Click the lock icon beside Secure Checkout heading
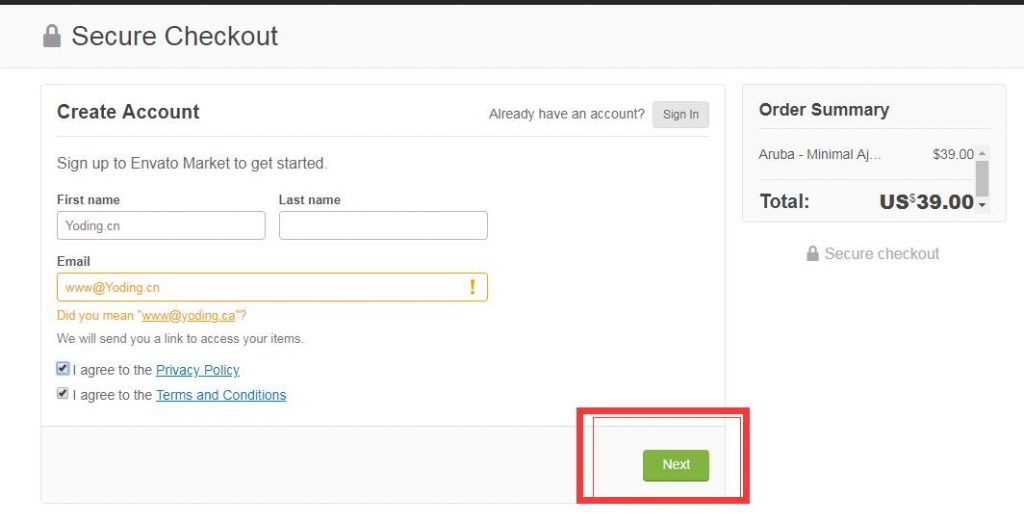The height and width of the screenshot is (524, 1024). (x=52, y=36)
